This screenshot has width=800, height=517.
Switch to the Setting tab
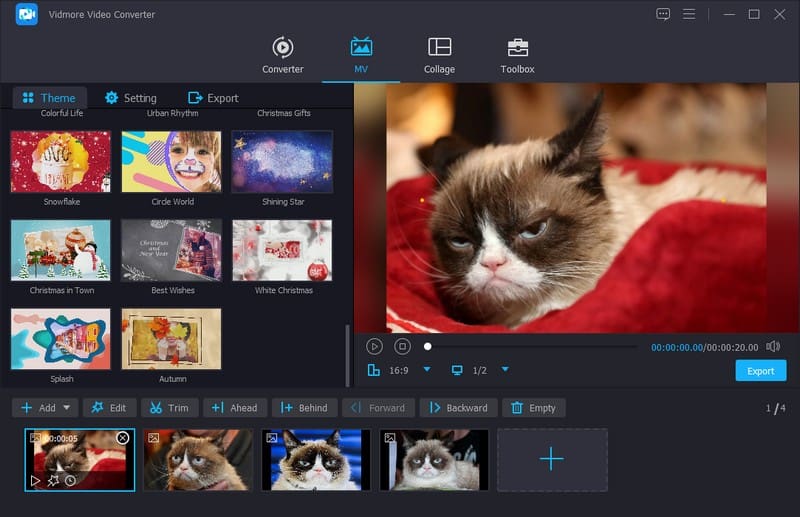click(x=131, y=98)
